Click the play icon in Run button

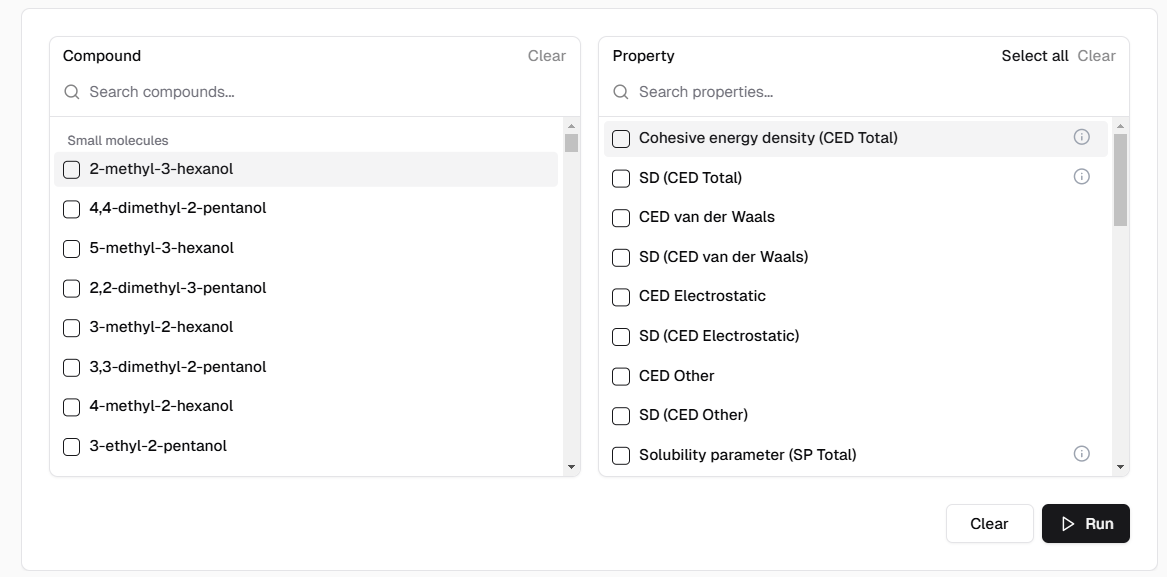[1068, 524]
